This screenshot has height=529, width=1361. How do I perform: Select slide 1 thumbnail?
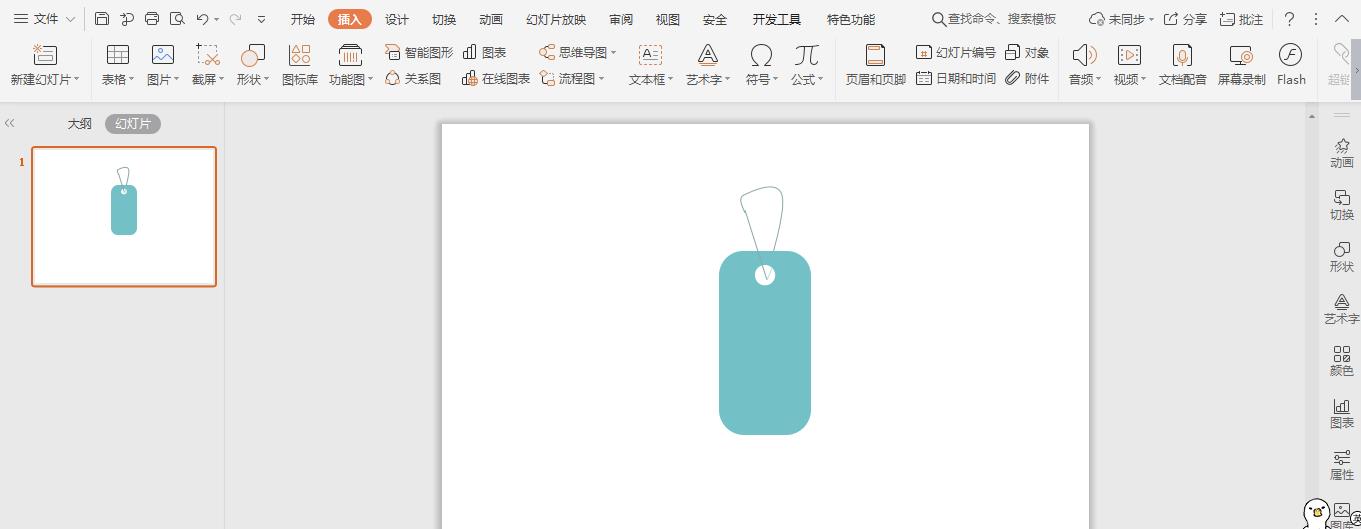click(124, 216)
